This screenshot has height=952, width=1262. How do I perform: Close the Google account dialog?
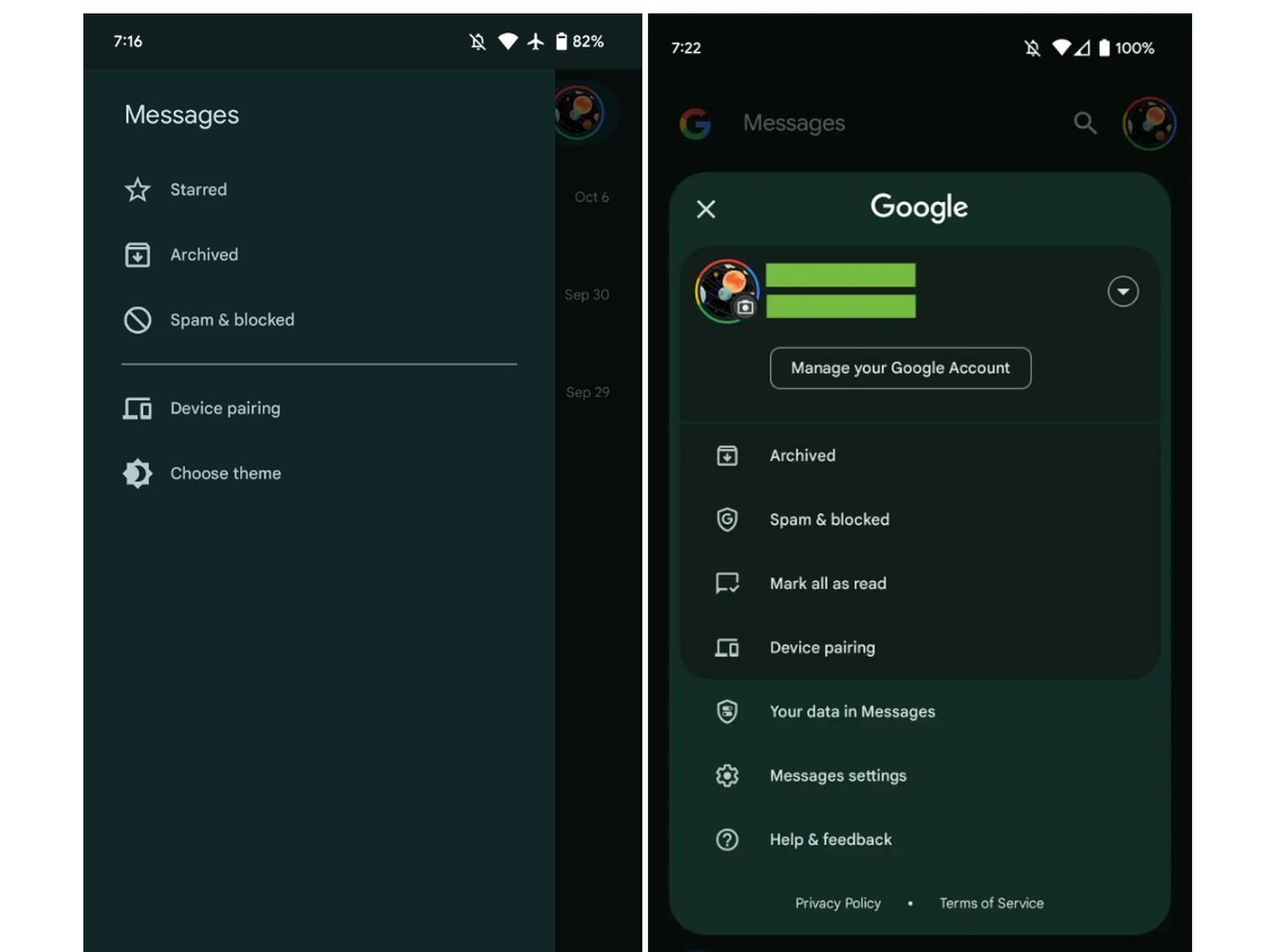[706, 209]
